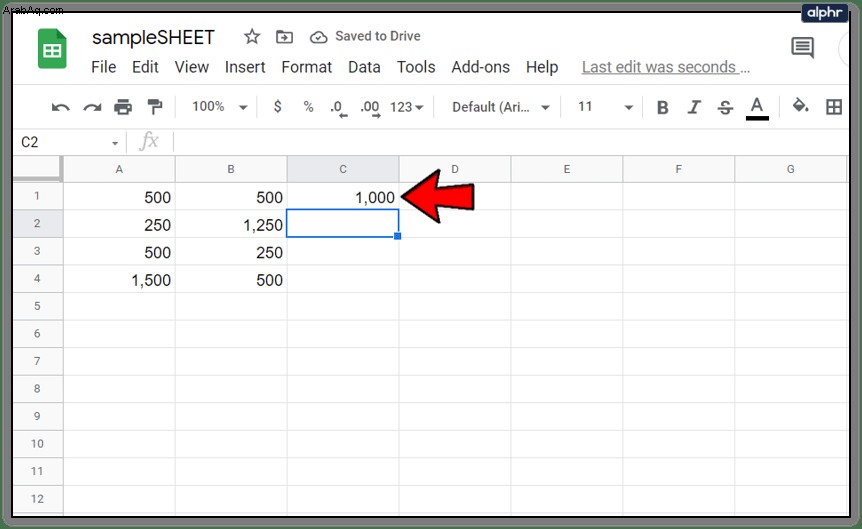Viewport: 862px width, 529px height.
Task: Select column C header
Action: pos(343,169)
